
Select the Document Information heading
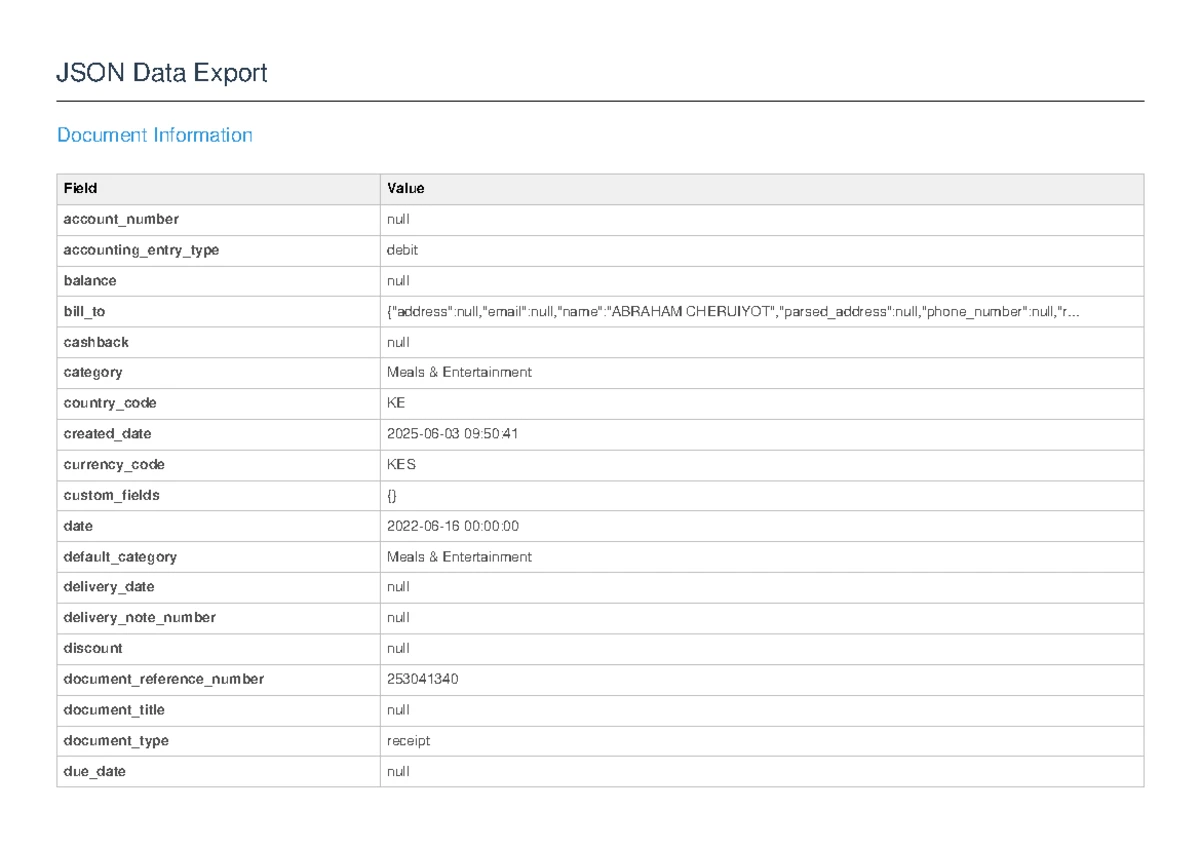tap(154, 135)
